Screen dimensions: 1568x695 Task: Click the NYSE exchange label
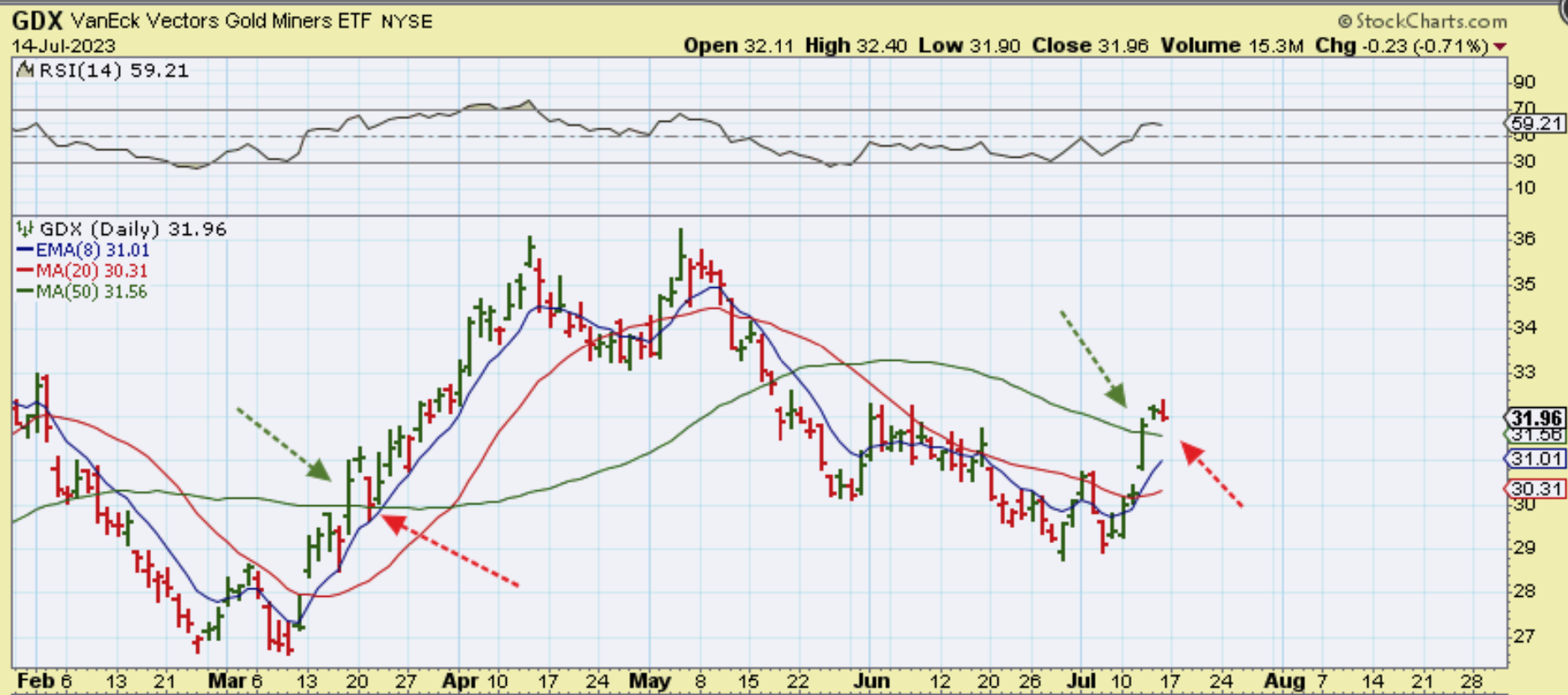(407, 22)
